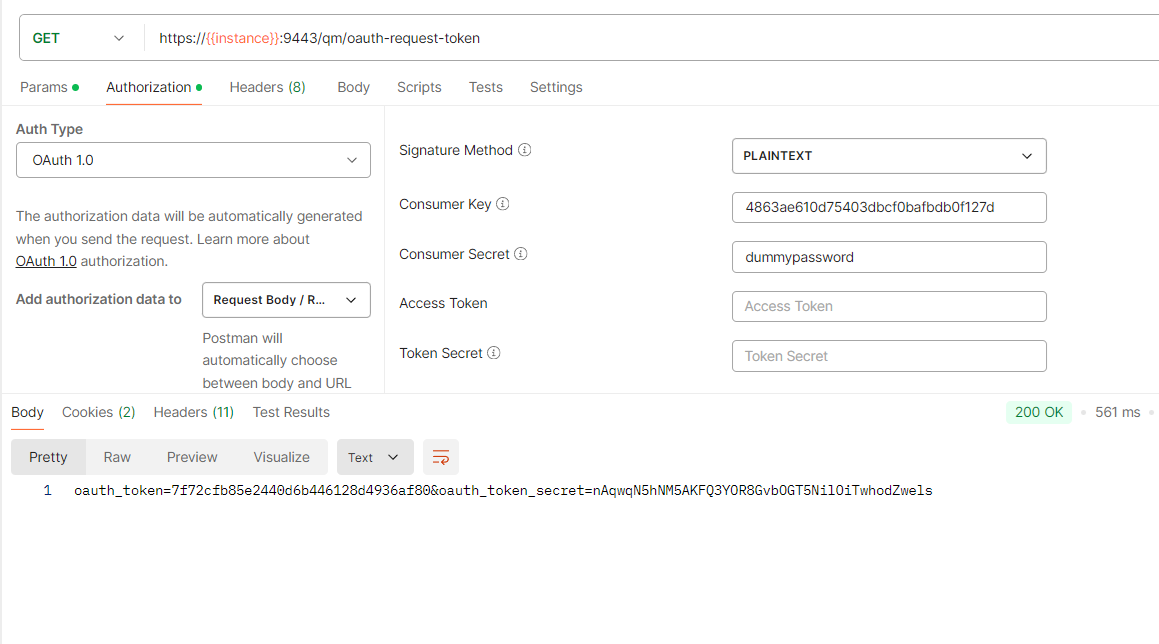Open the PLAINTEXT signature method dropdown
This screenshot has height=644, width=1159.
[888, 156]
